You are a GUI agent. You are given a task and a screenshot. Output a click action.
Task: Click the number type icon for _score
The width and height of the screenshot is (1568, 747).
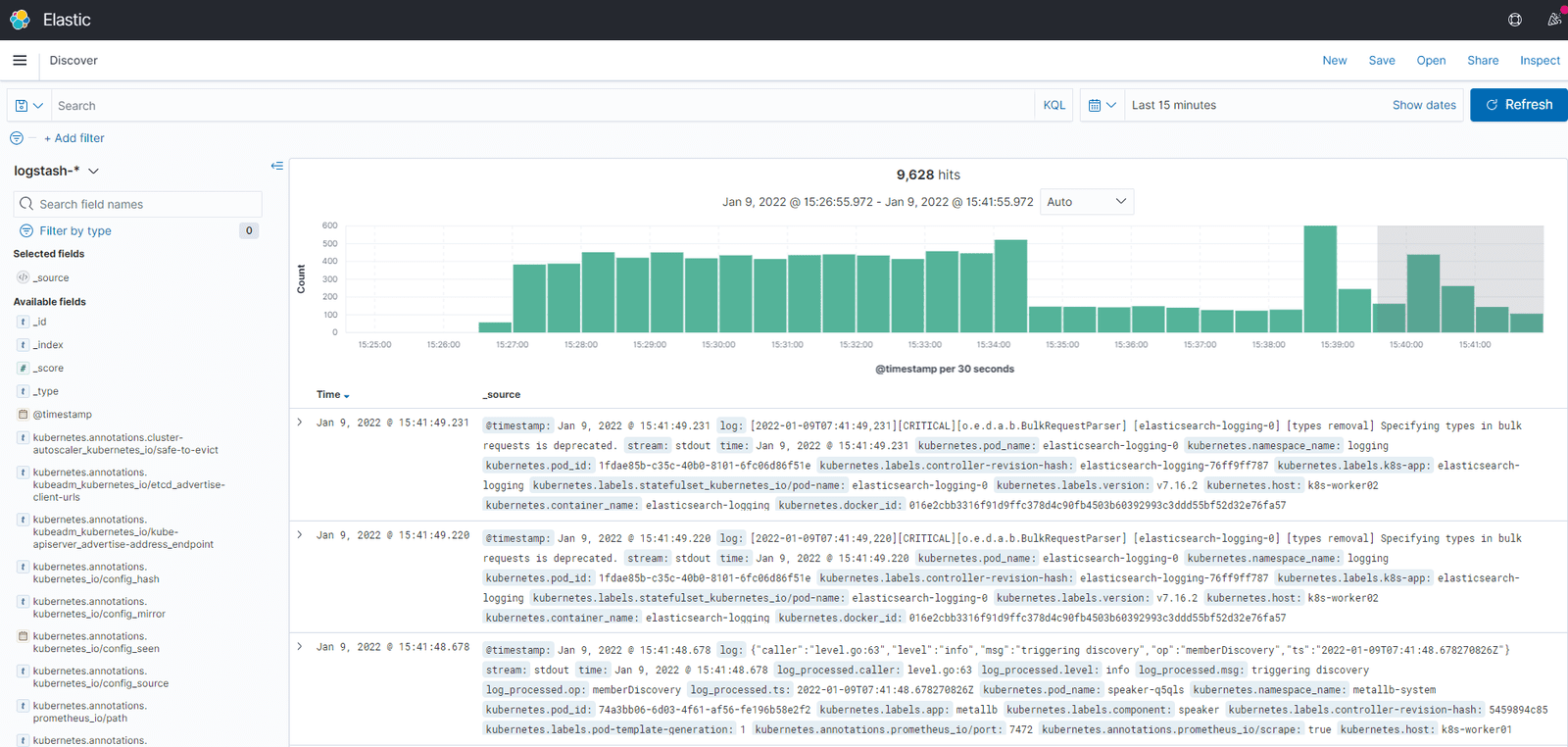23,369
